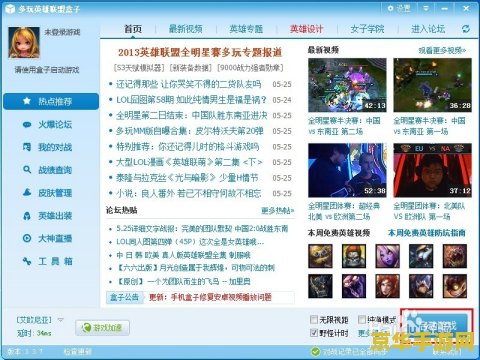Open 本周免费英雄防坑指南 link
Screen dimensions: 480x360
(427, 233)
